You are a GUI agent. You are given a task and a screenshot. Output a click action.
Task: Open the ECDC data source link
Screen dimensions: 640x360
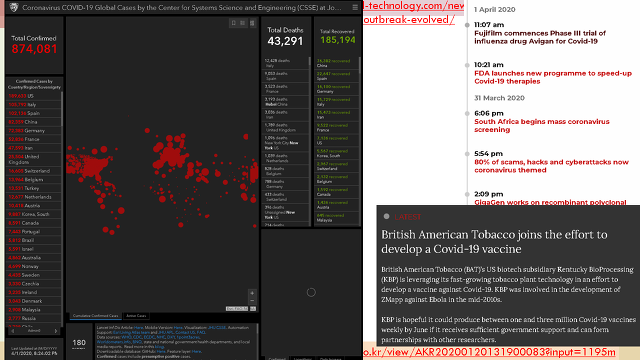tap(149, 337)
